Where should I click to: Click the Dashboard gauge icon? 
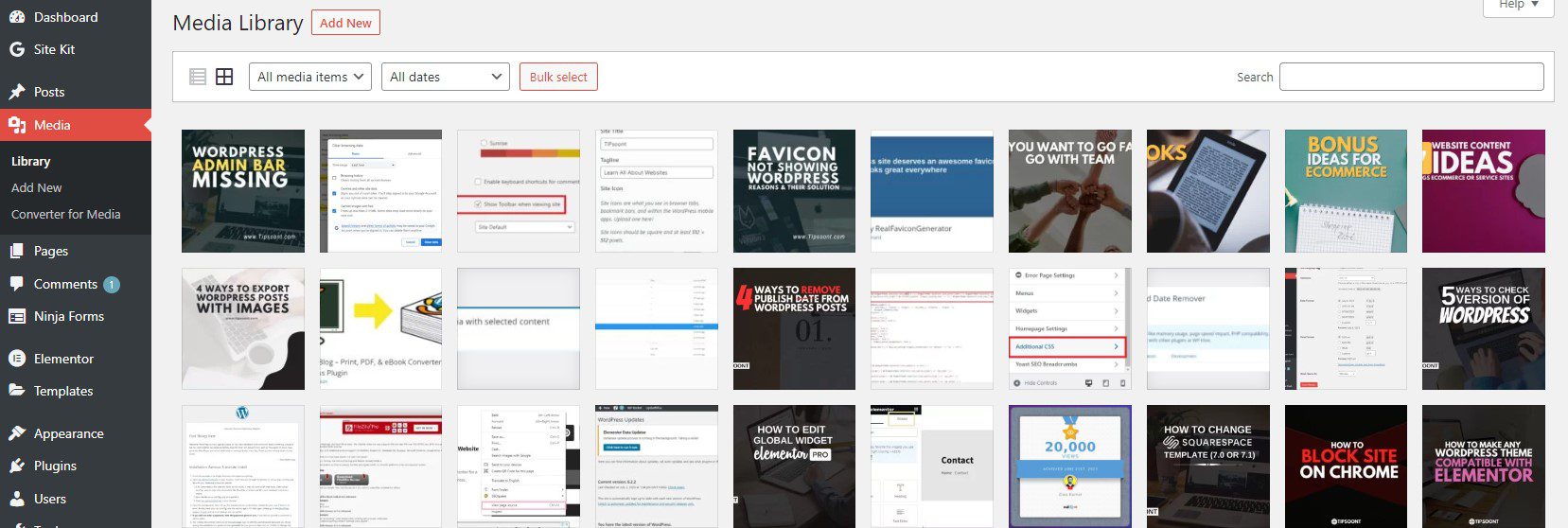click(16, 17)
